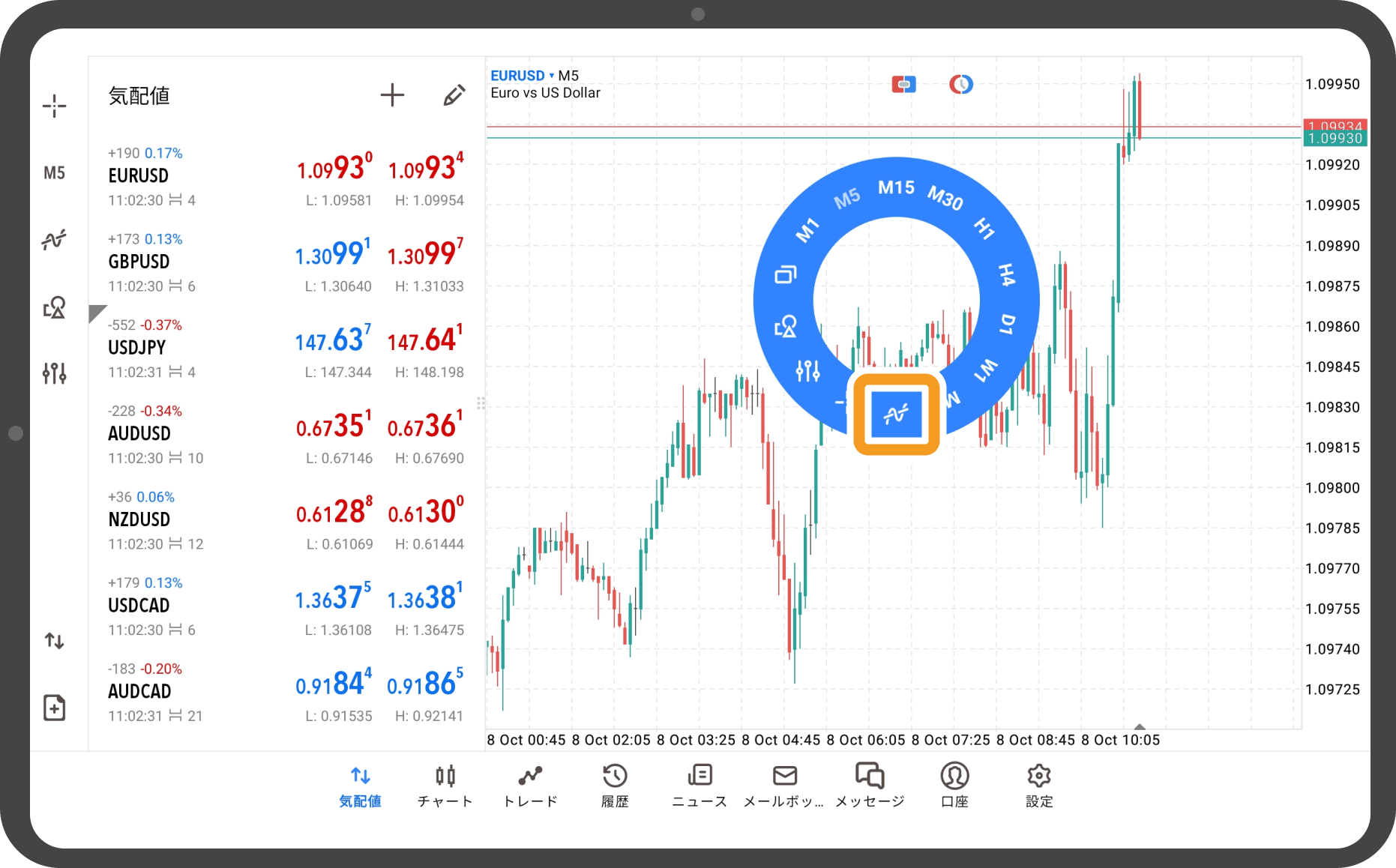Tap EURUSD ask price 1.09934
Screen dimensions: 1396x868
pyautogui.click(x=426, y=168)
